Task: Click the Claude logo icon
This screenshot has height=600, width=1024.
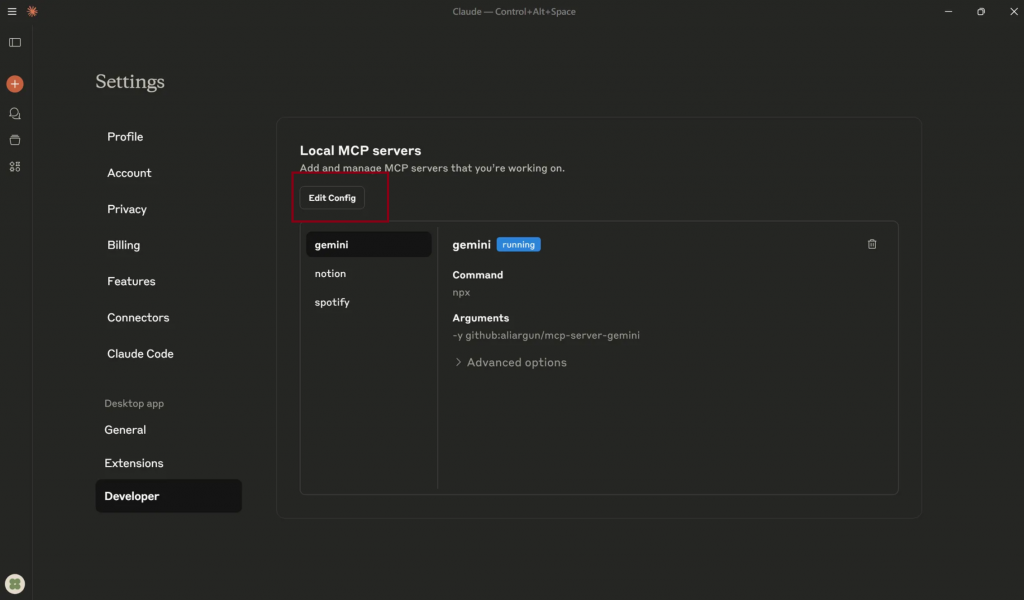Action: (x=32, y=12)
